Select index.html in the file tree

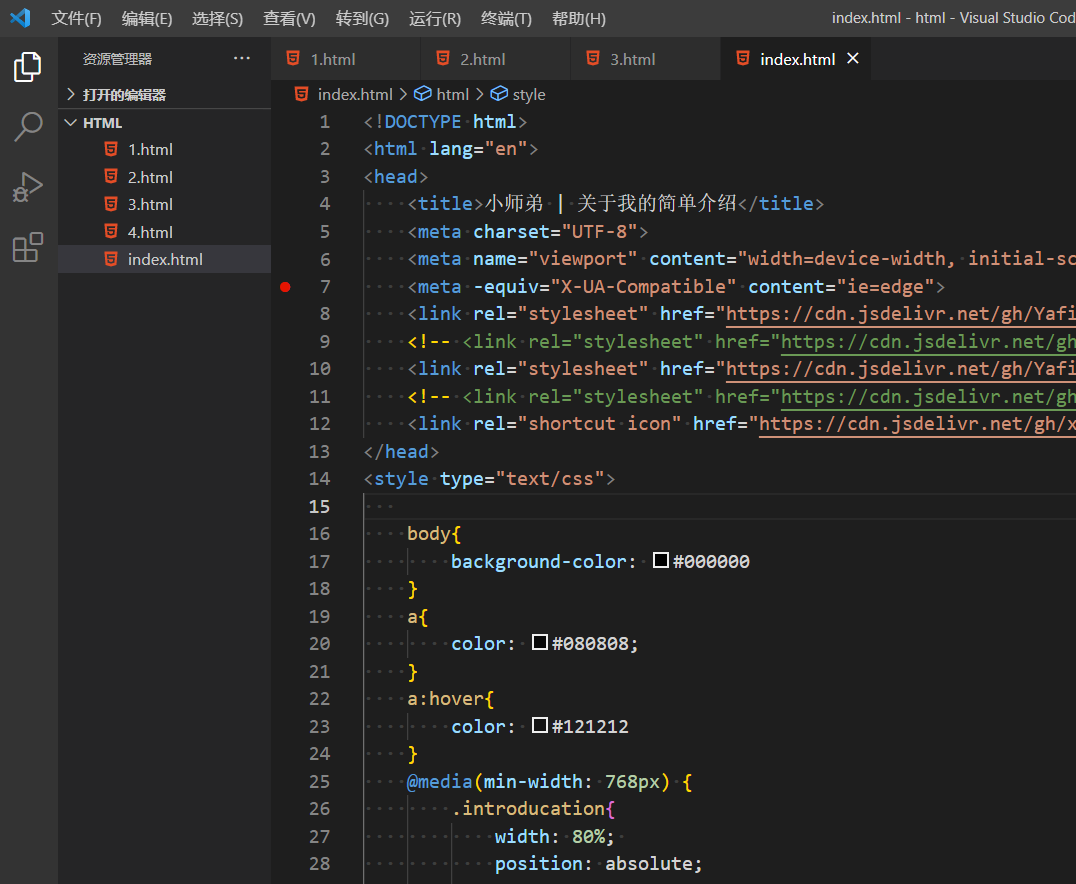165,259
